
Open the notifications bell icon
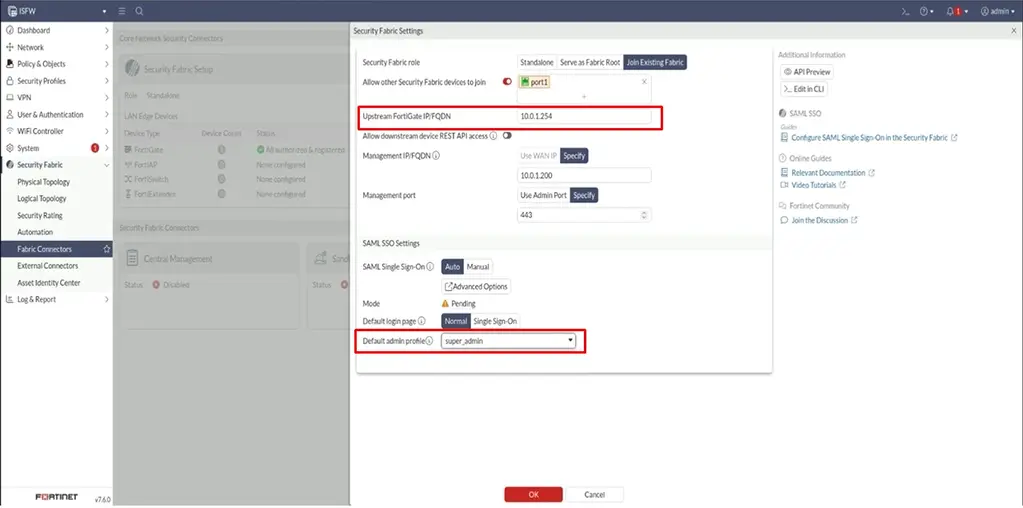click(x=950, y=11)
